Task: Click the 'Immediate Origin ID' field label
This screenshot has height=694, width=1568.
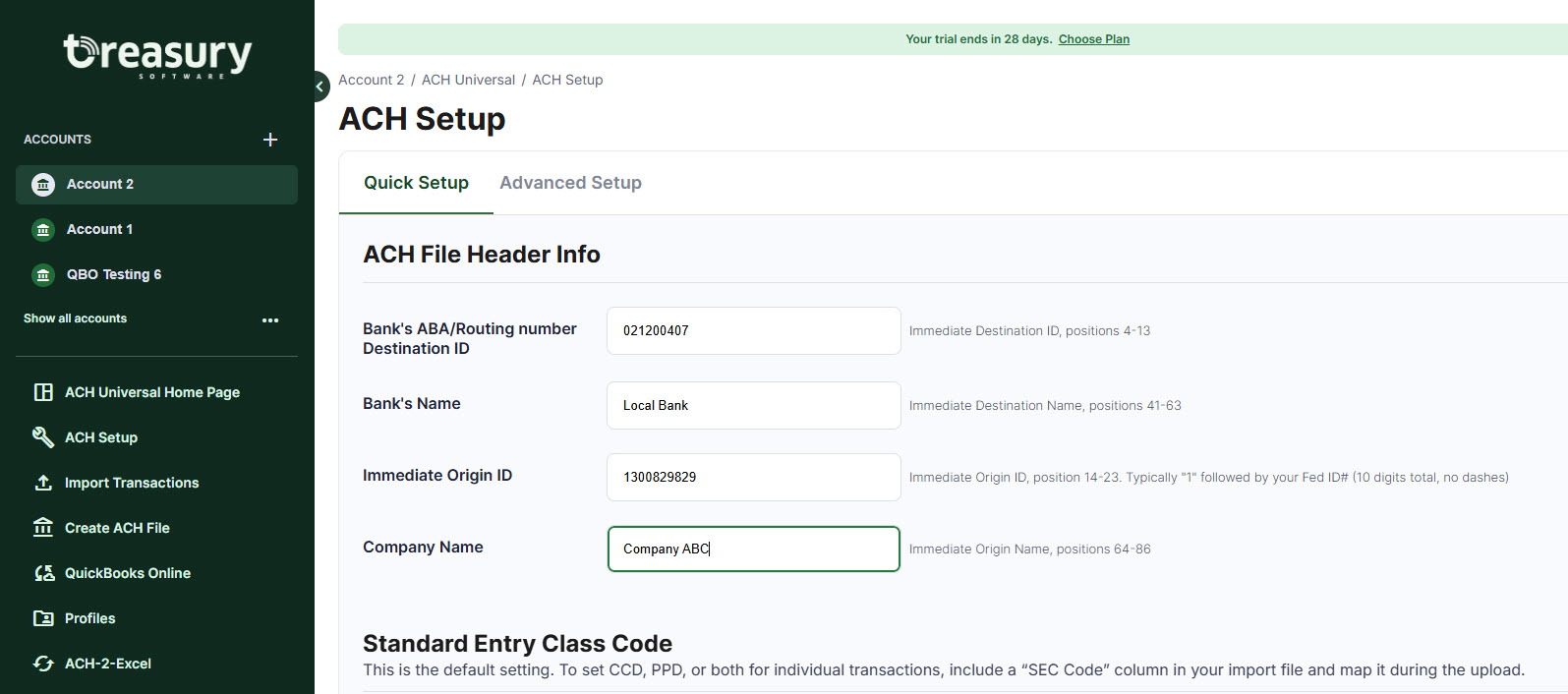Action: (437, 476)
